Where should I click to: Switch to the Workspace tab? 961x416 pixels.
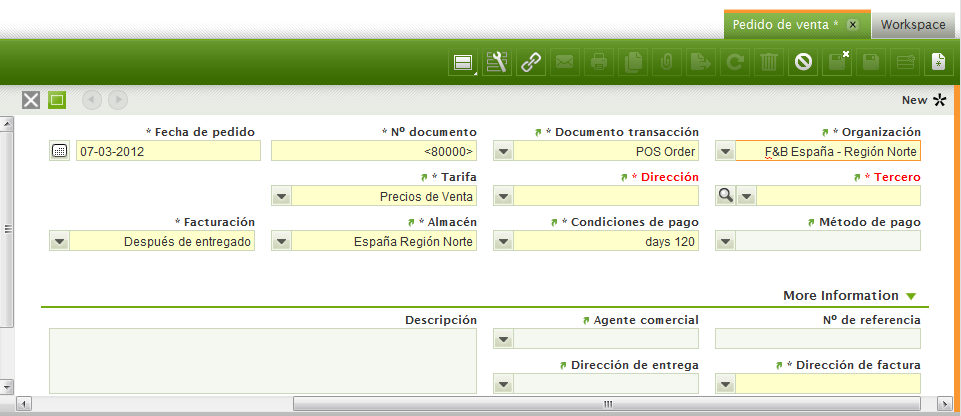tap(913, 25)
